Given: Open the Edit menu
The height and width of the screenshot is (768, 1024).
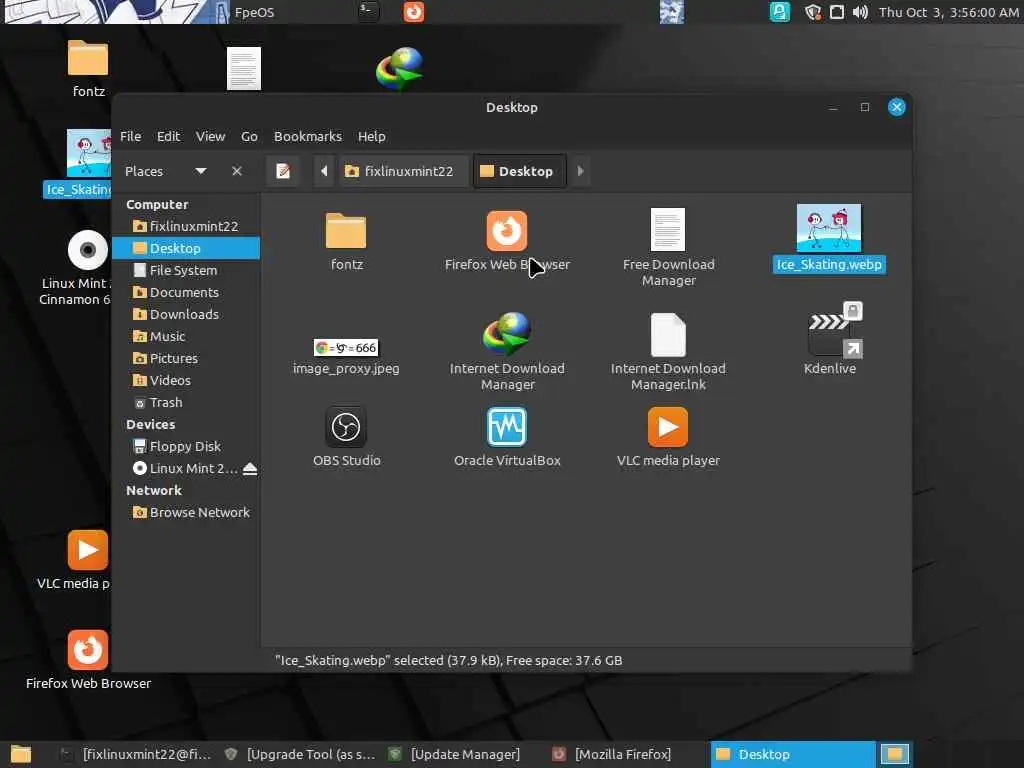Looking at the screenshot, I should [x=168, y=136].
